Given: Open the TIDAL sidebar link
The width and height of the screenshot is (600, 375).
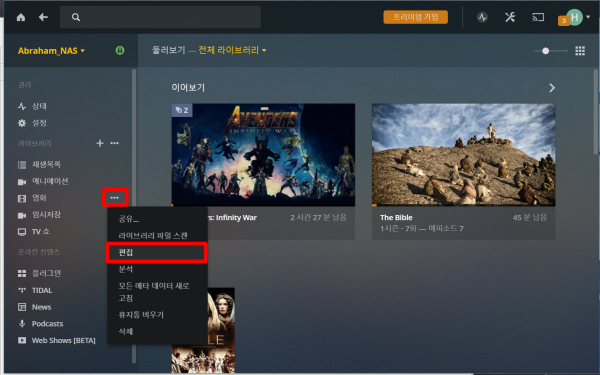Looking at the screenshot, I should [x=42, y=290].
